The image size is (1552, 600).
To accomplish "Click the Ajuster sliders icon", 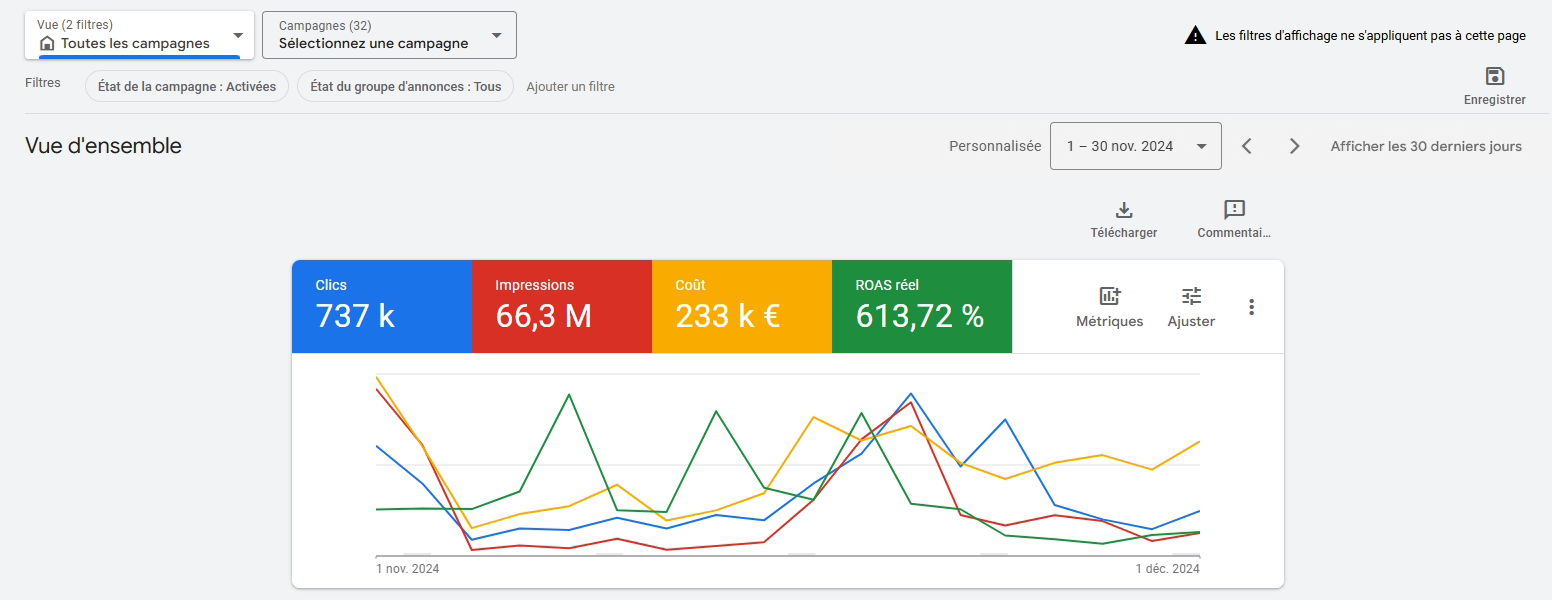I will tap(1191, 296).
